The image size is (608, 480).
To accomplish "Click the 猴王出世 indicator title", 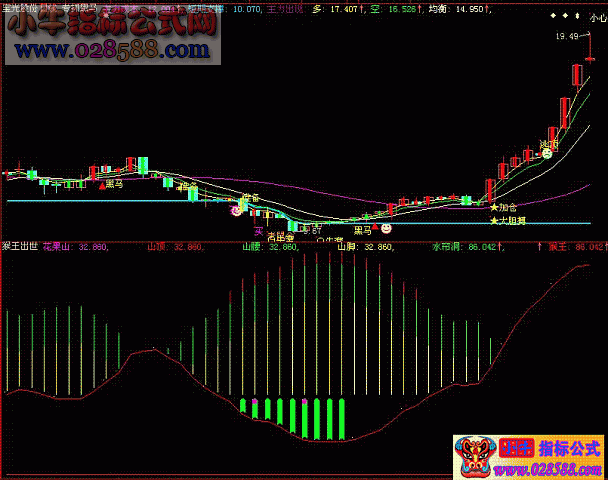I will [20, 245].
